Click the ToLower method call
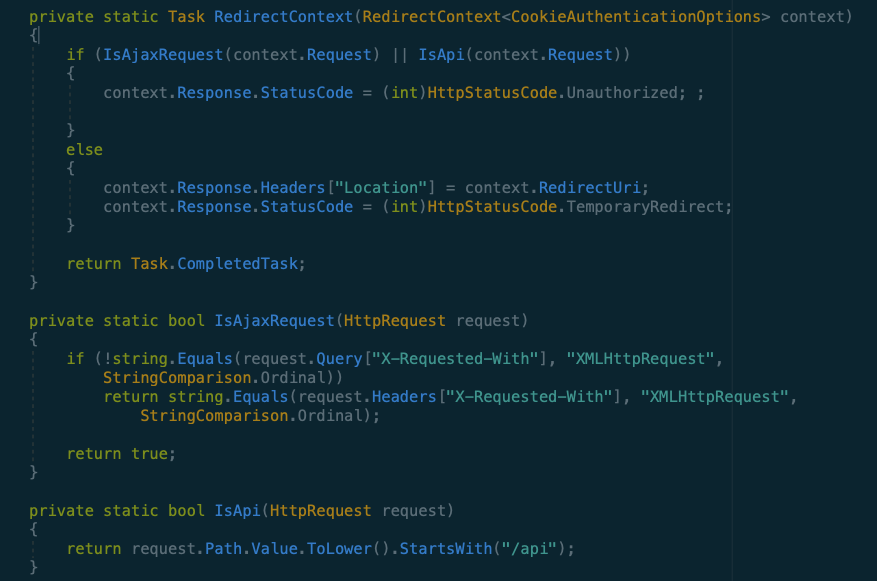 pyautogui.click(x=339, y=549)
